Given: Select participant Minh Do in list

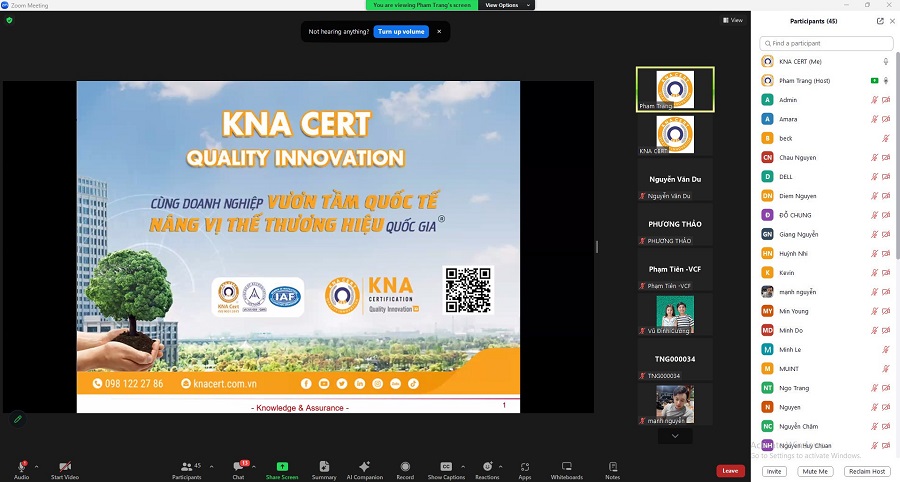Looking at the screenshot, I should click(x=826, y=331).
